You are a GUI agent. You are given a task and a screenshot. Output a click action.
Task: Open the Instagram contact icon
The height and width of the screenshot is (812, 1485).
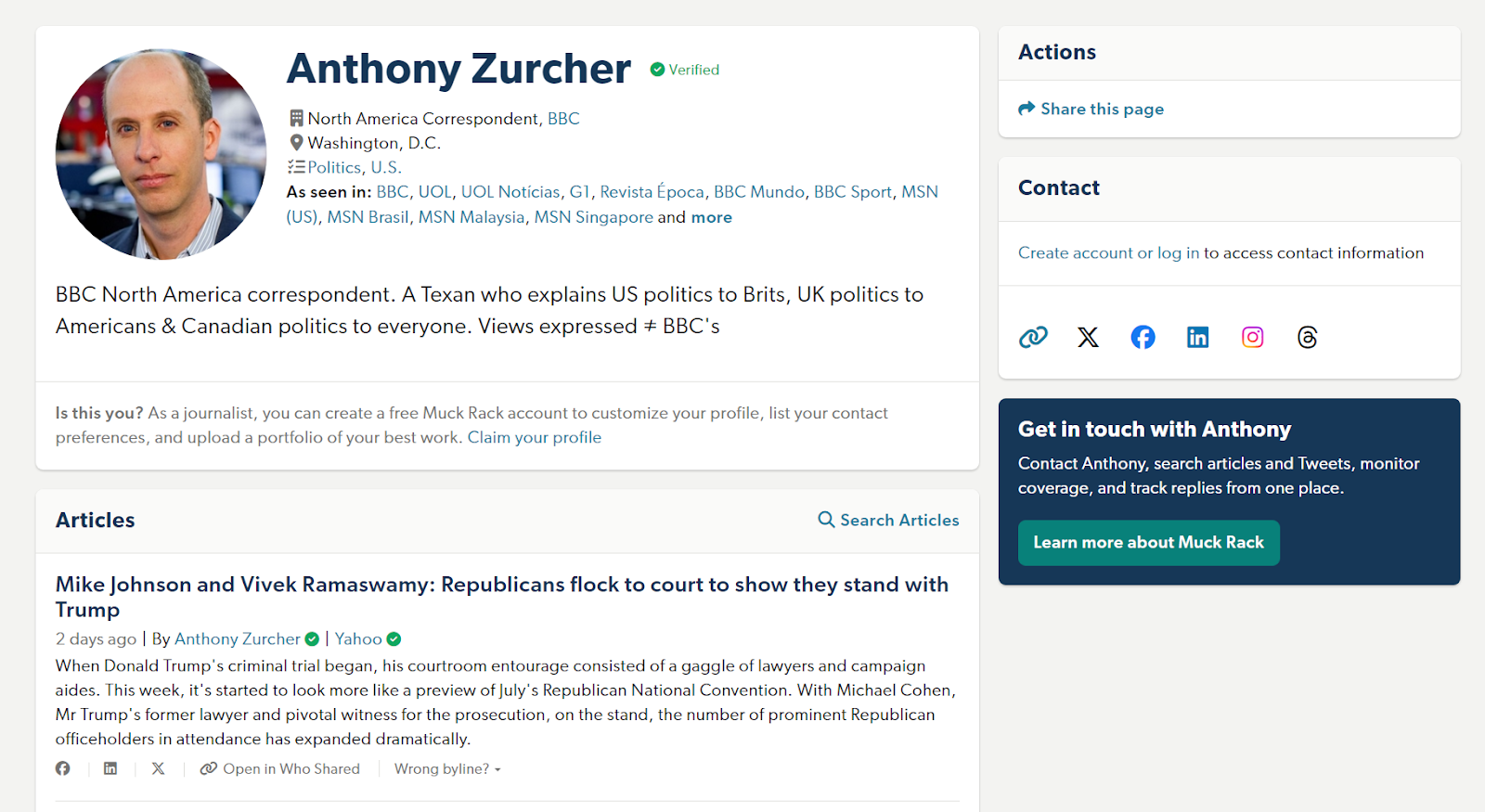click(1252, 337)
